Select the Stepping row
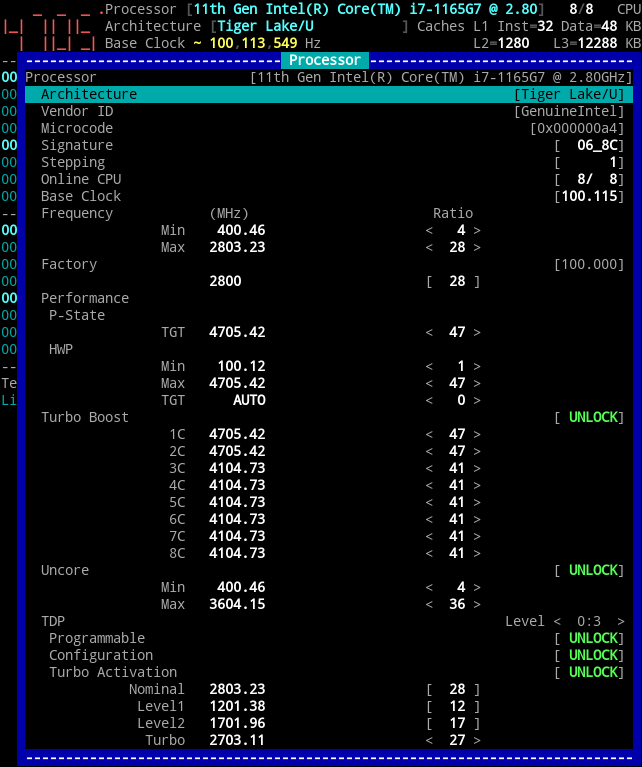Image resolution: width=642 pixels, height=767 pixels. pyautogui.click(x=329, y=162)
